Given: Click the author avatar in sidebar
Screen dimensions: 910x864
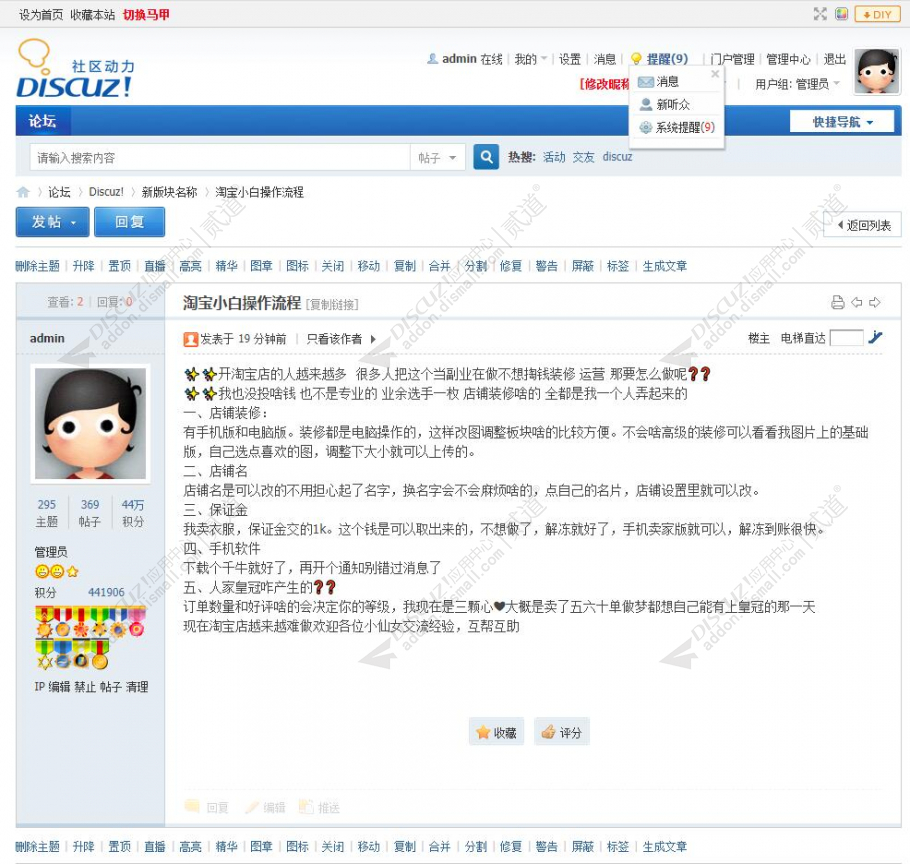Looking at the screenshot, I should [x=91, y=424].
